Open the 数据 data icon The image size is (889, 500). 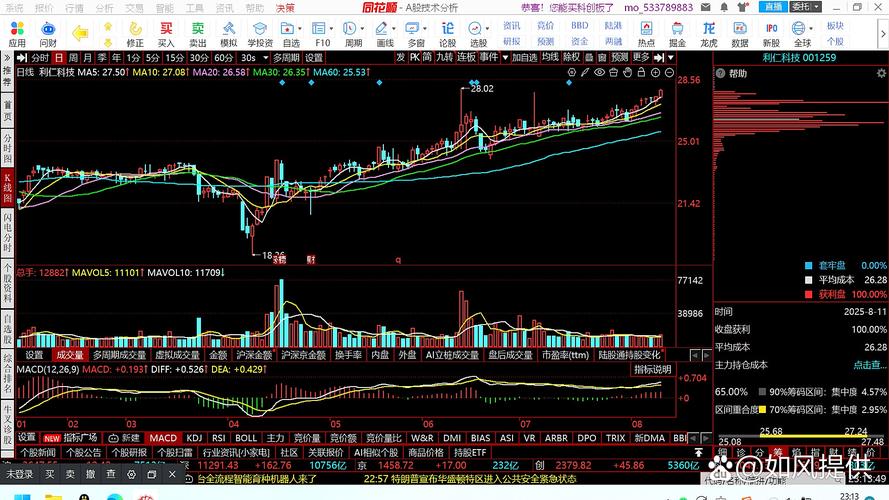[740, 33]
